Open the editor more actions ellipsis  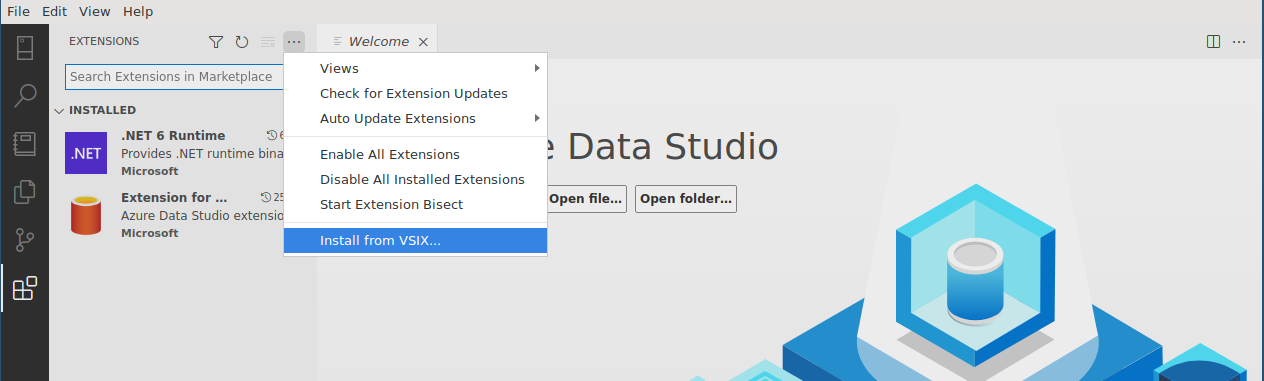[x=1239, y=42]
